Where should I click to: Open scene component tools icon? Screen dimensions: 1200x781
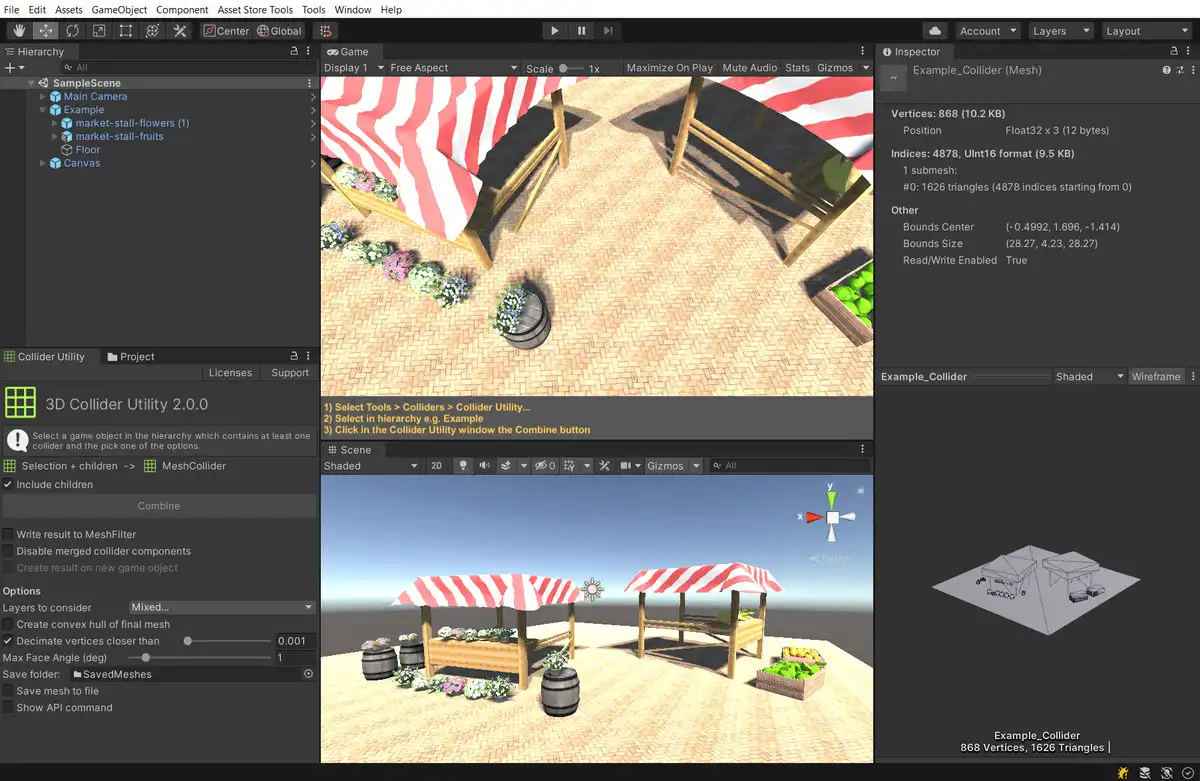pos(606,466)
